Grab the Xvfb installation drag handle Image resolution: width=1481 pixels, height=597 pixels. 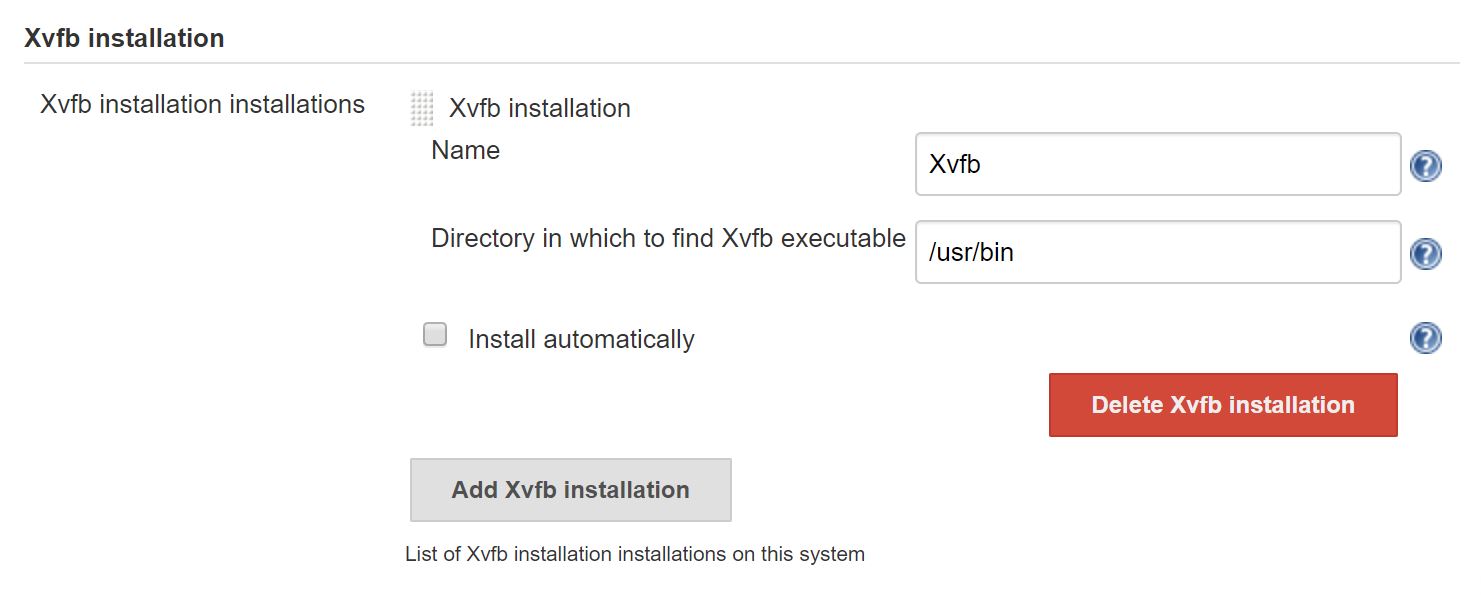tap(422, 108)
